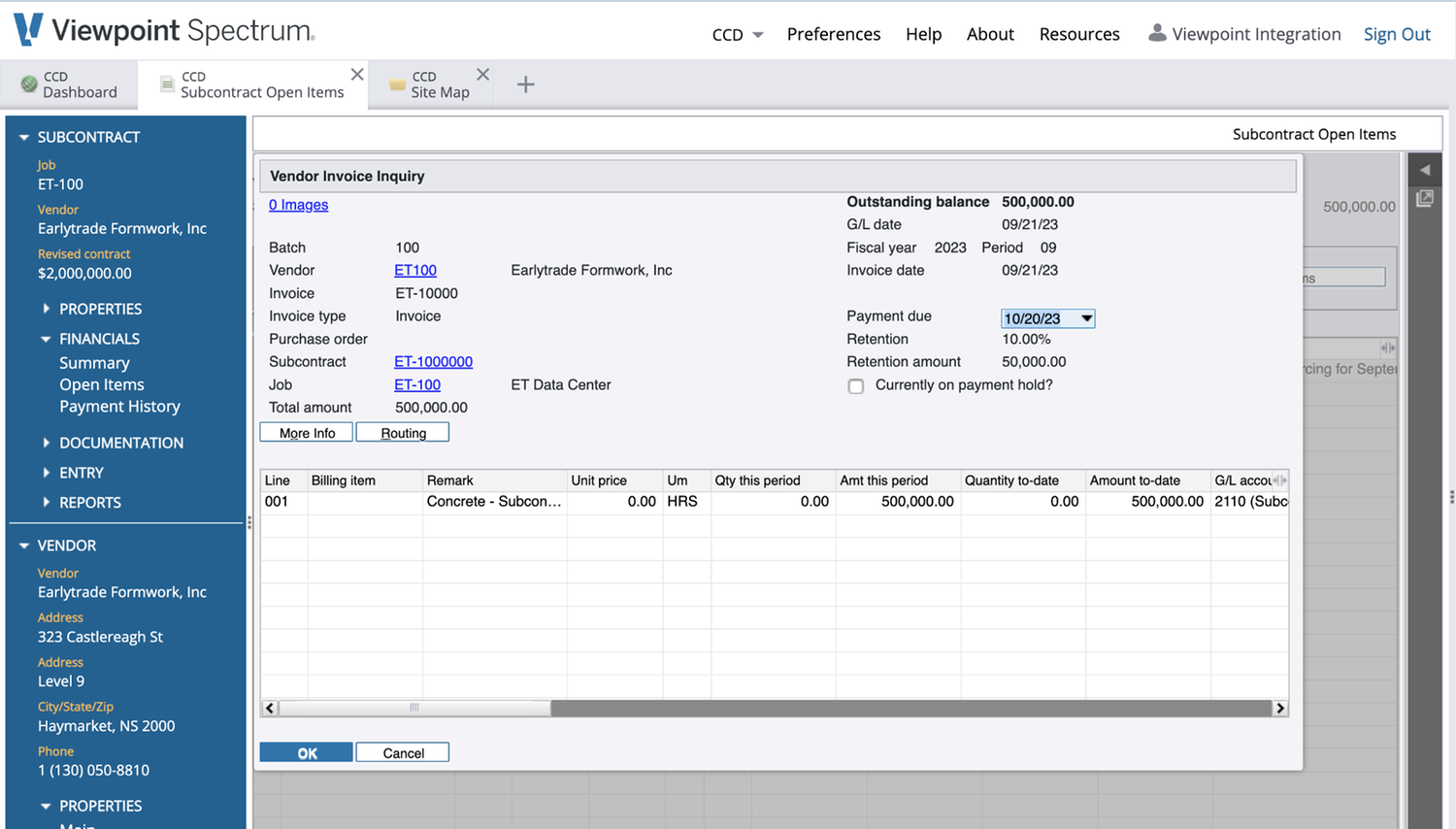This screenshot has height=829, width=1456.
Task: Collapse the right side panel arrow
Action: [1425, 170]
